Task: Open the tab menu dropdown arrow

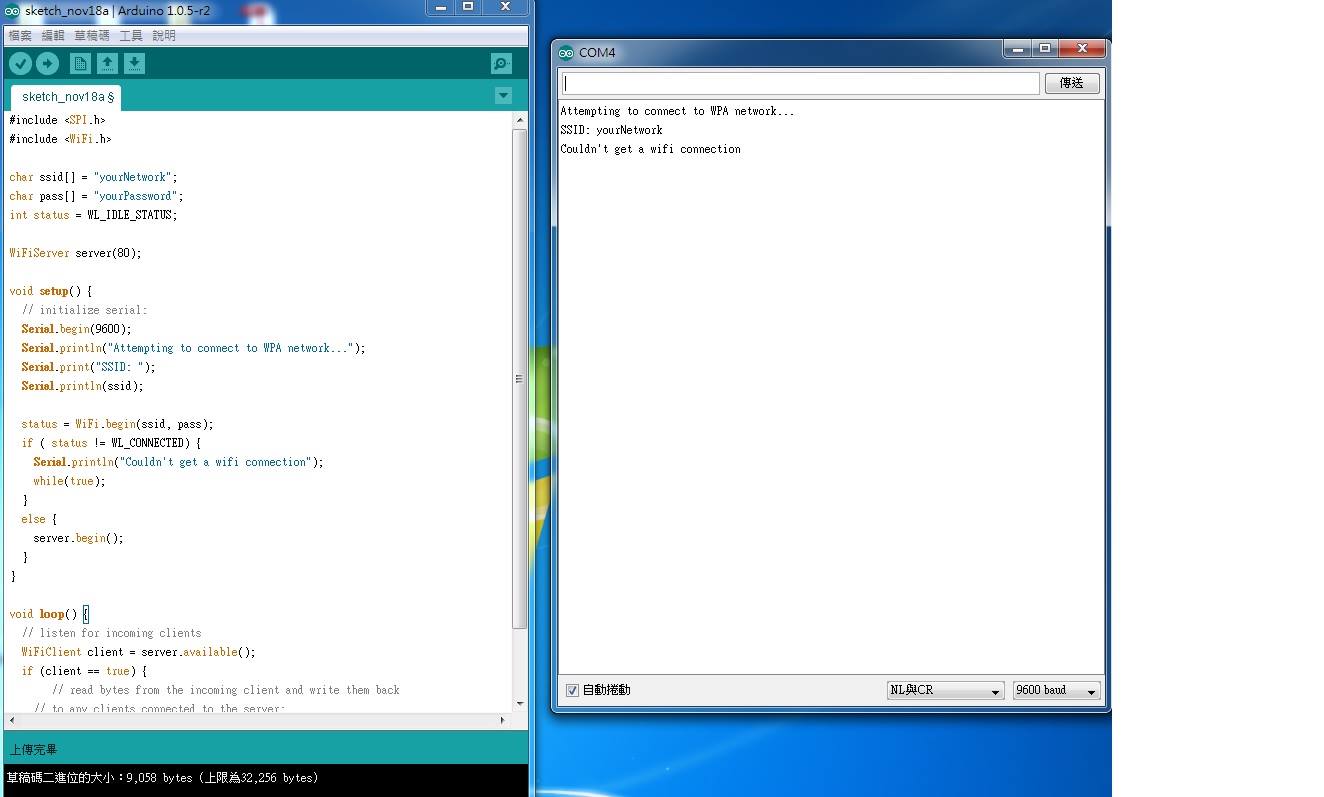Action: click(x=503, y=96)
